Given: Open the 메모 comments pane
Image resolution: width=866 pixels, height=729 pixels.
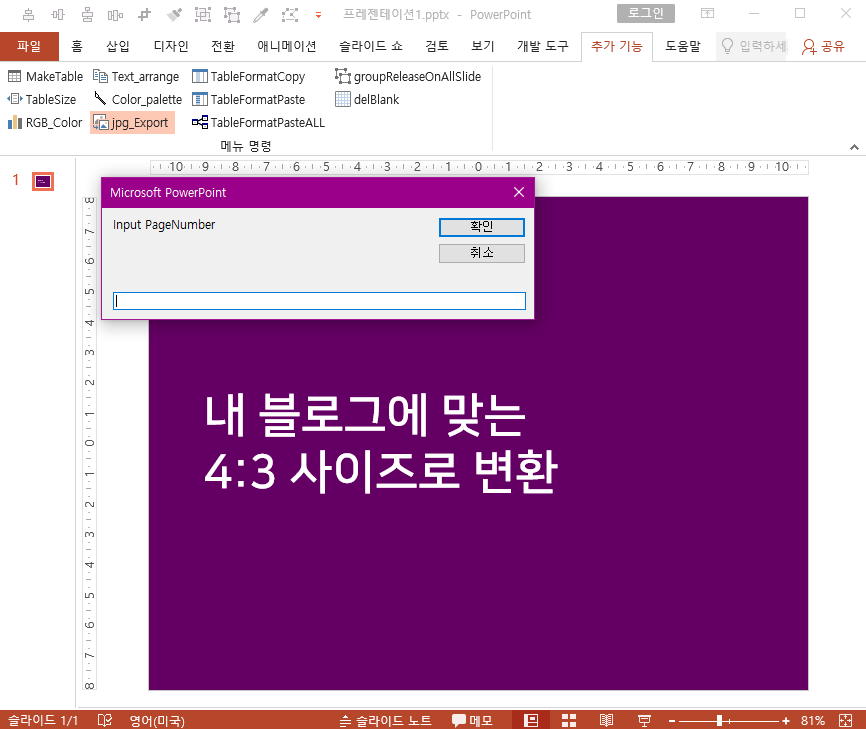Looking at the screenshot, I should point(472,720).
